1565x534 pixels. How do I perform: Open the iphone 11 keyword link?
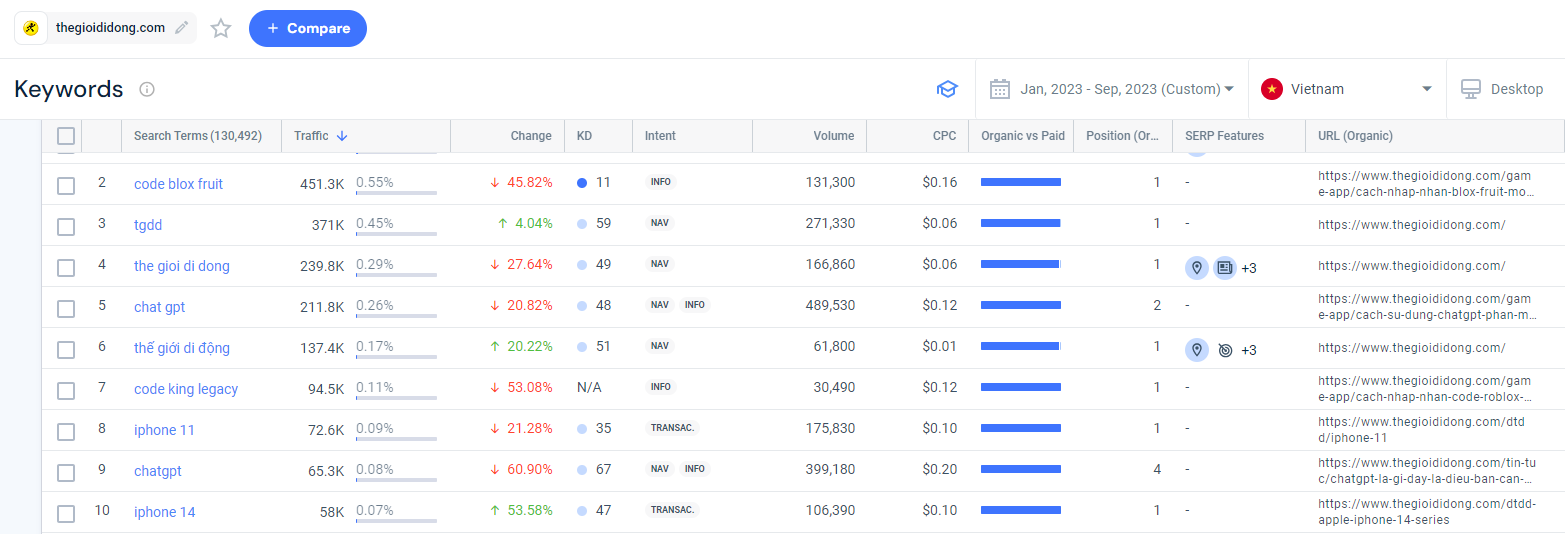click(164, 430)
